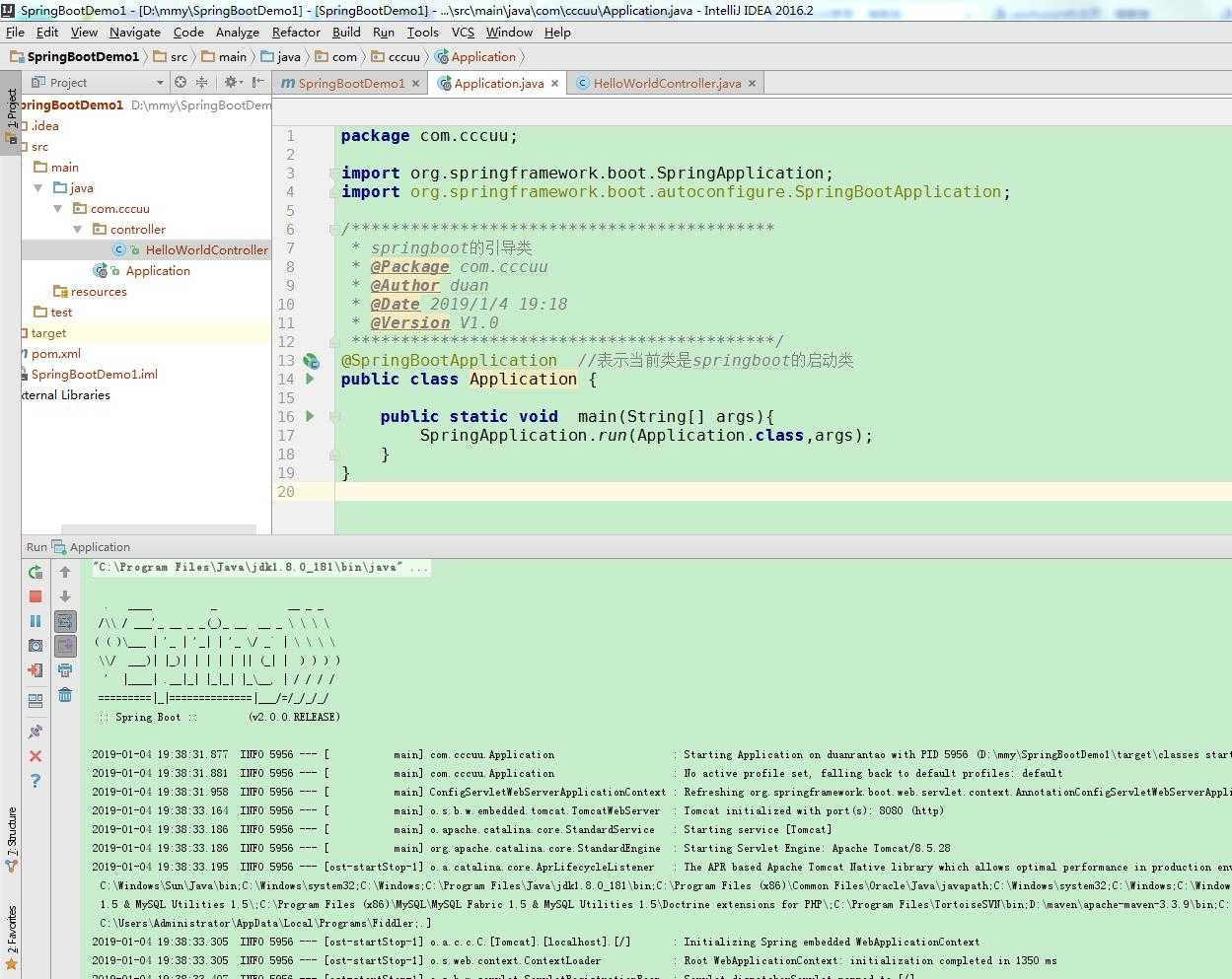The height and width of the screenshot is (979, 1232).
Task: Select the test folder in tree
Action: click(x=61, y=312)
